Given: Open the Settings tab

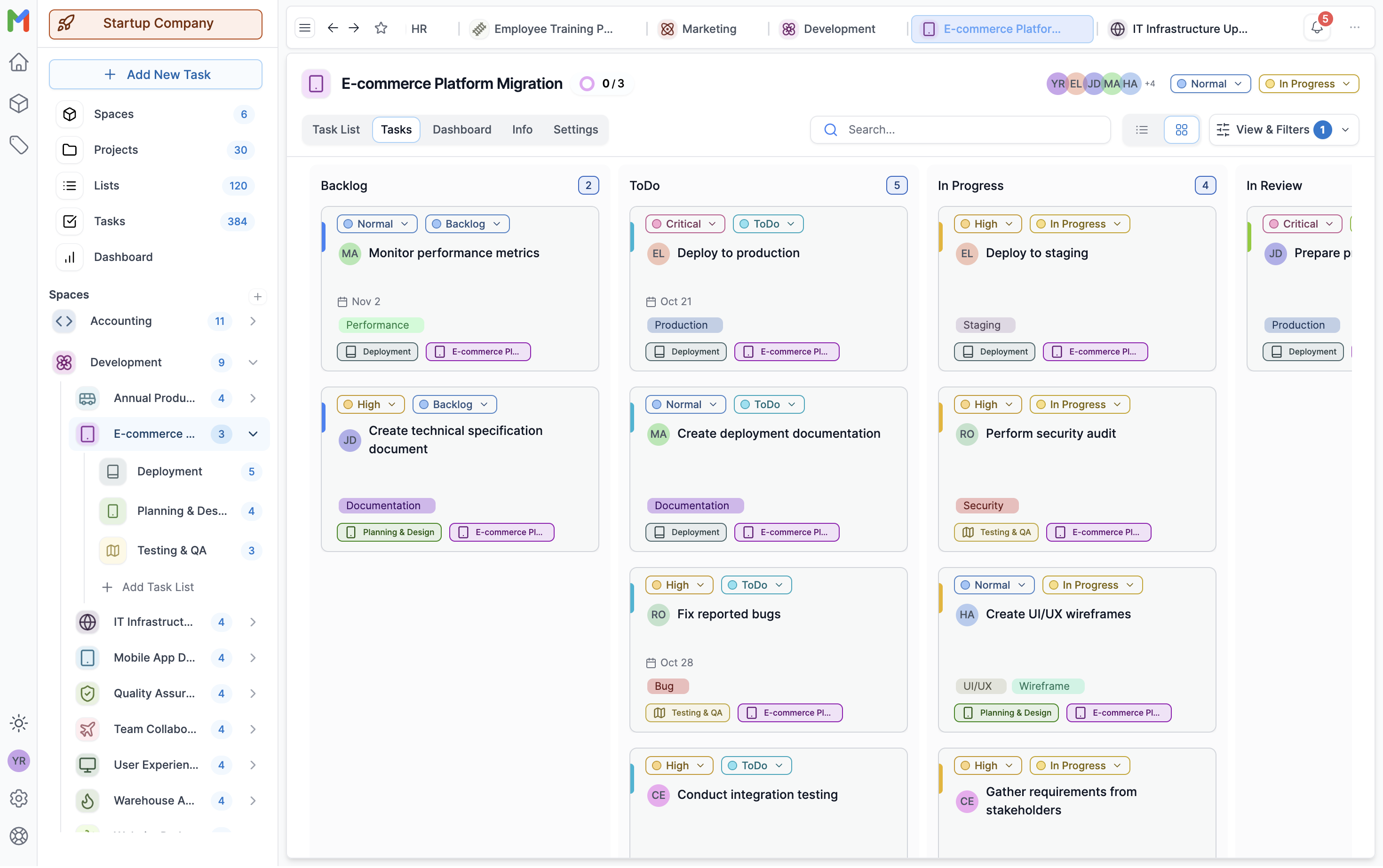Looking at the screenshot, I should (575, 129).
